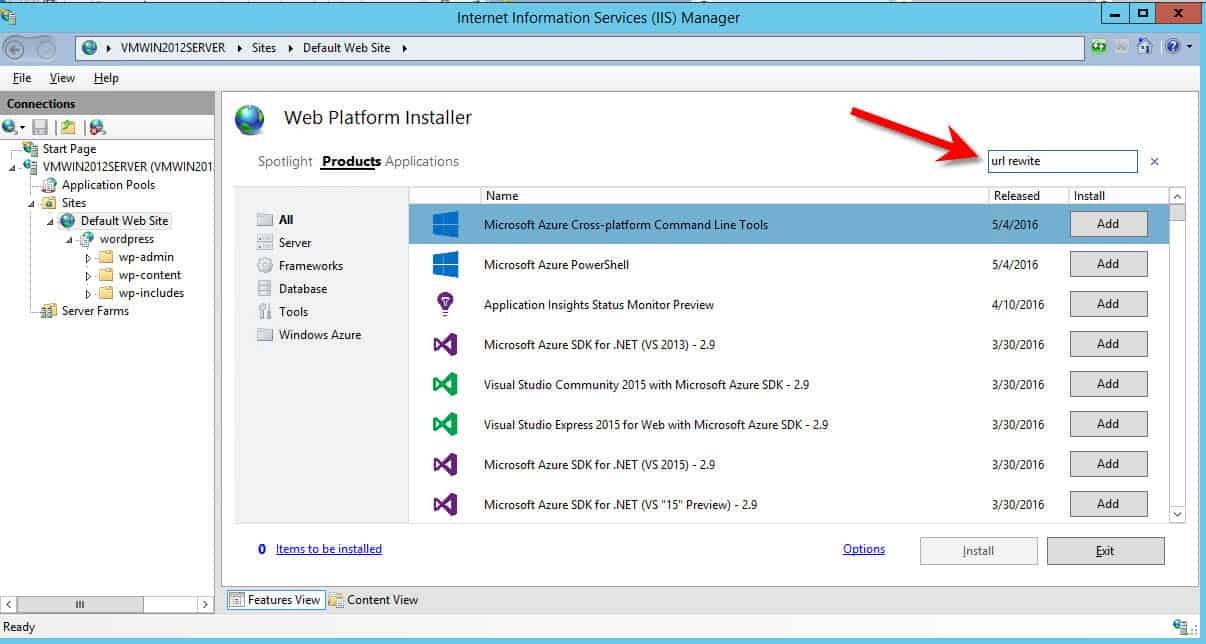Select the Tools category filter

tap(293, 312)
